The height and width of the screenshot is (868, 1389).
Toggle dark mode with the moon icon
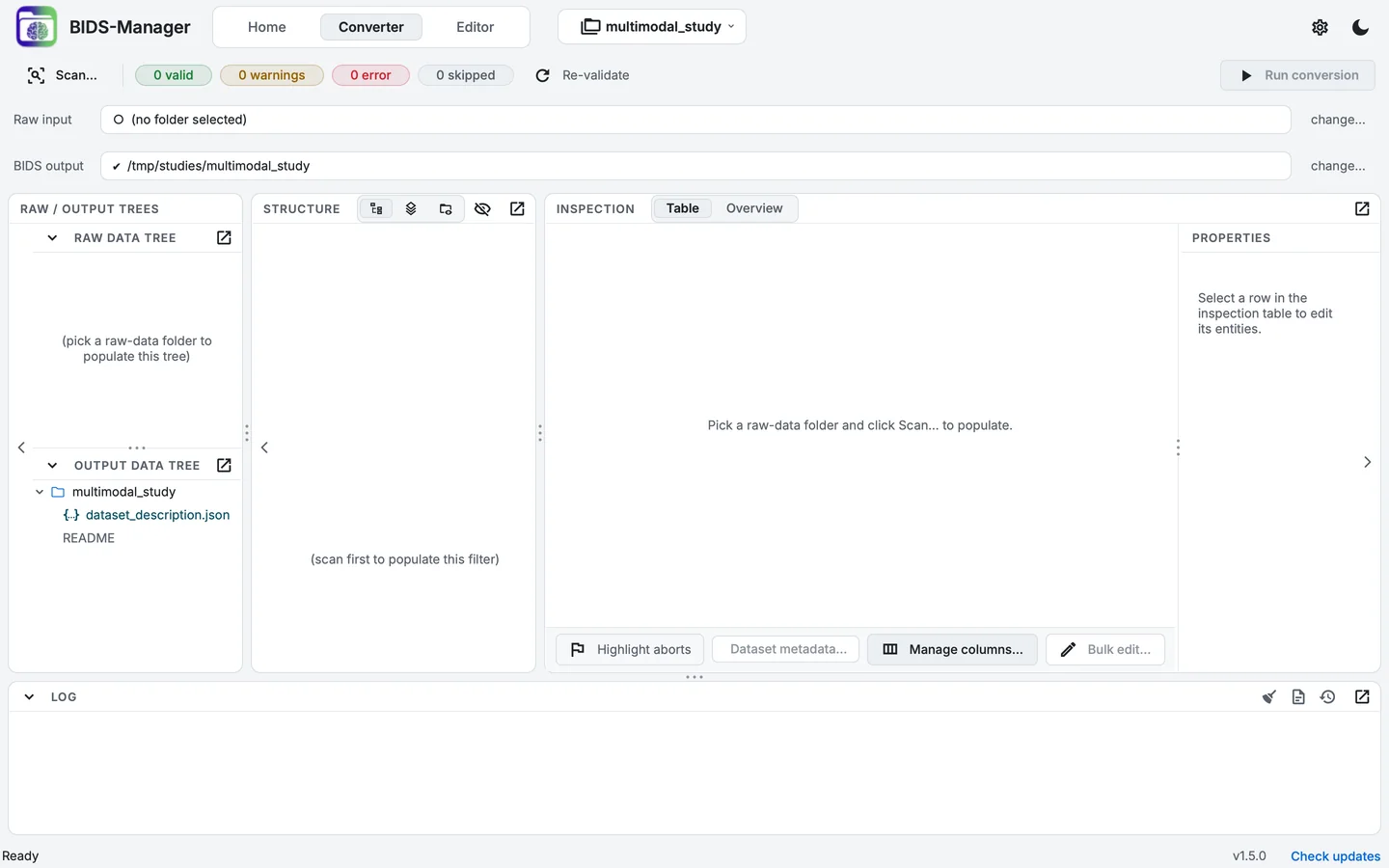click(x=1360, y=27)
